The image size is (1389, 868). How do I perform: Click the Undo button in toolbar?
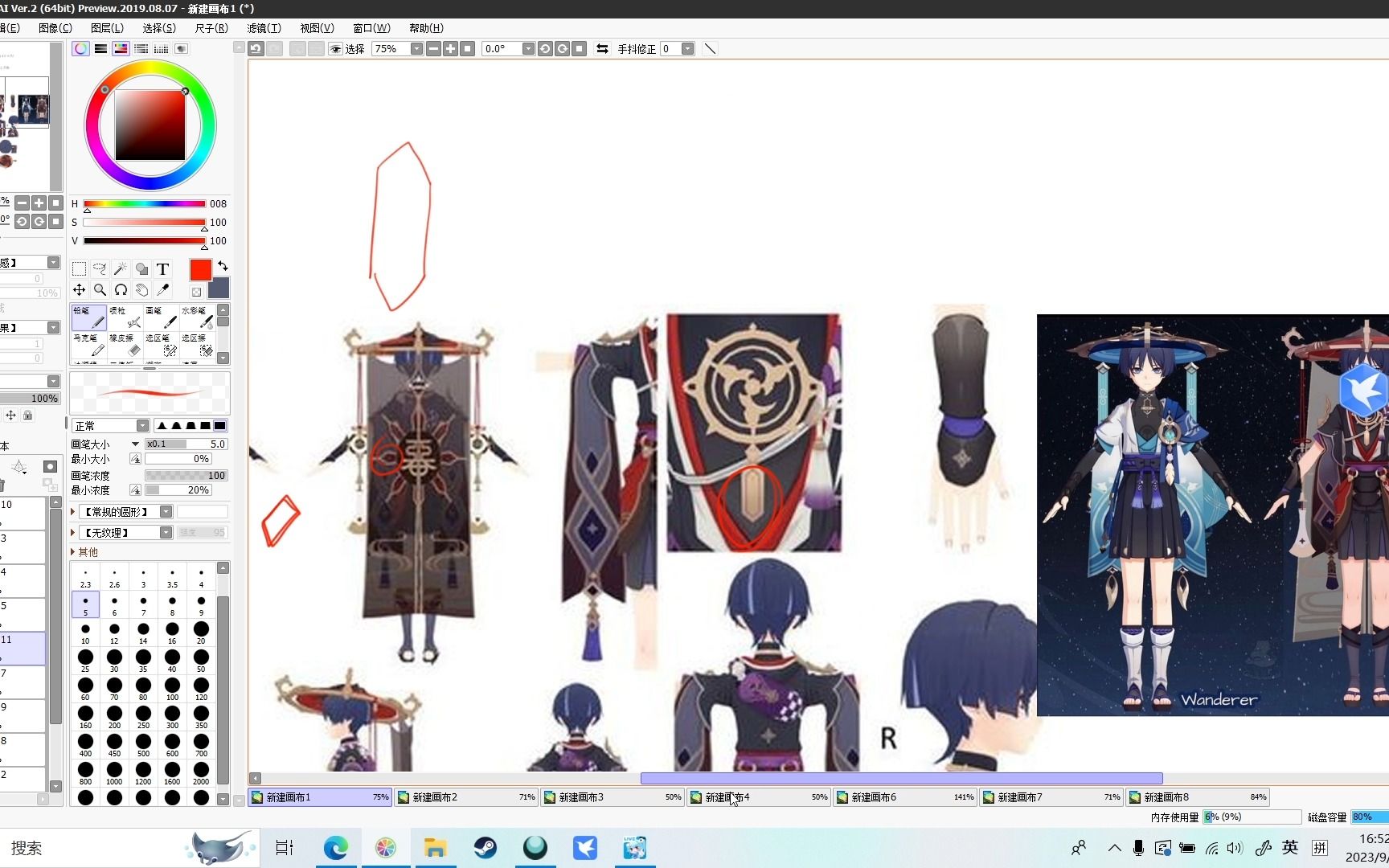[x=256, y=48]
